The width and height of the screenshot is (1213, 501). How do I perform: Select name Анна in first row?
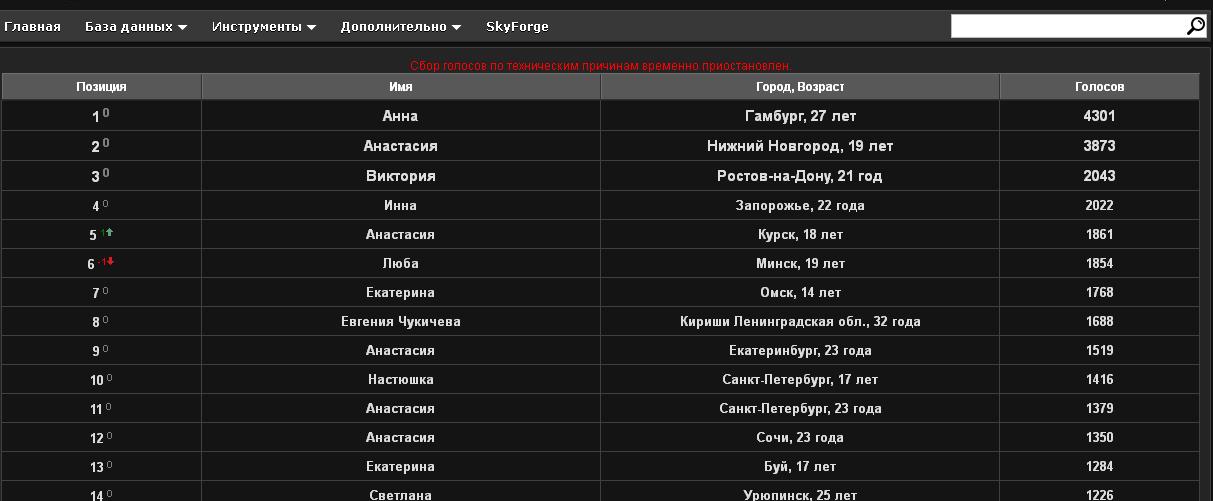400,116
